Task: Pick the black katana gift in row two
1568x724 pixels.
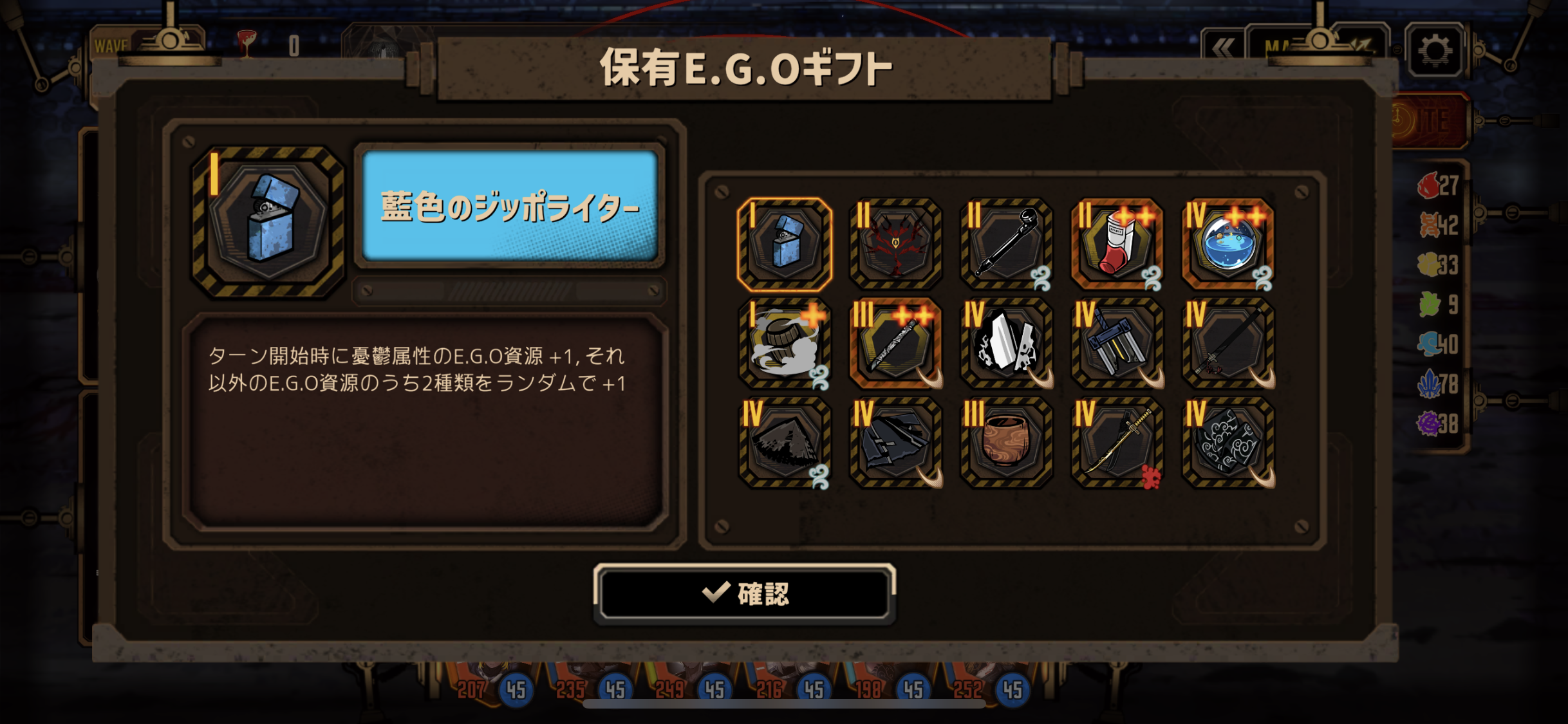Action: (x=1228, y=344)
